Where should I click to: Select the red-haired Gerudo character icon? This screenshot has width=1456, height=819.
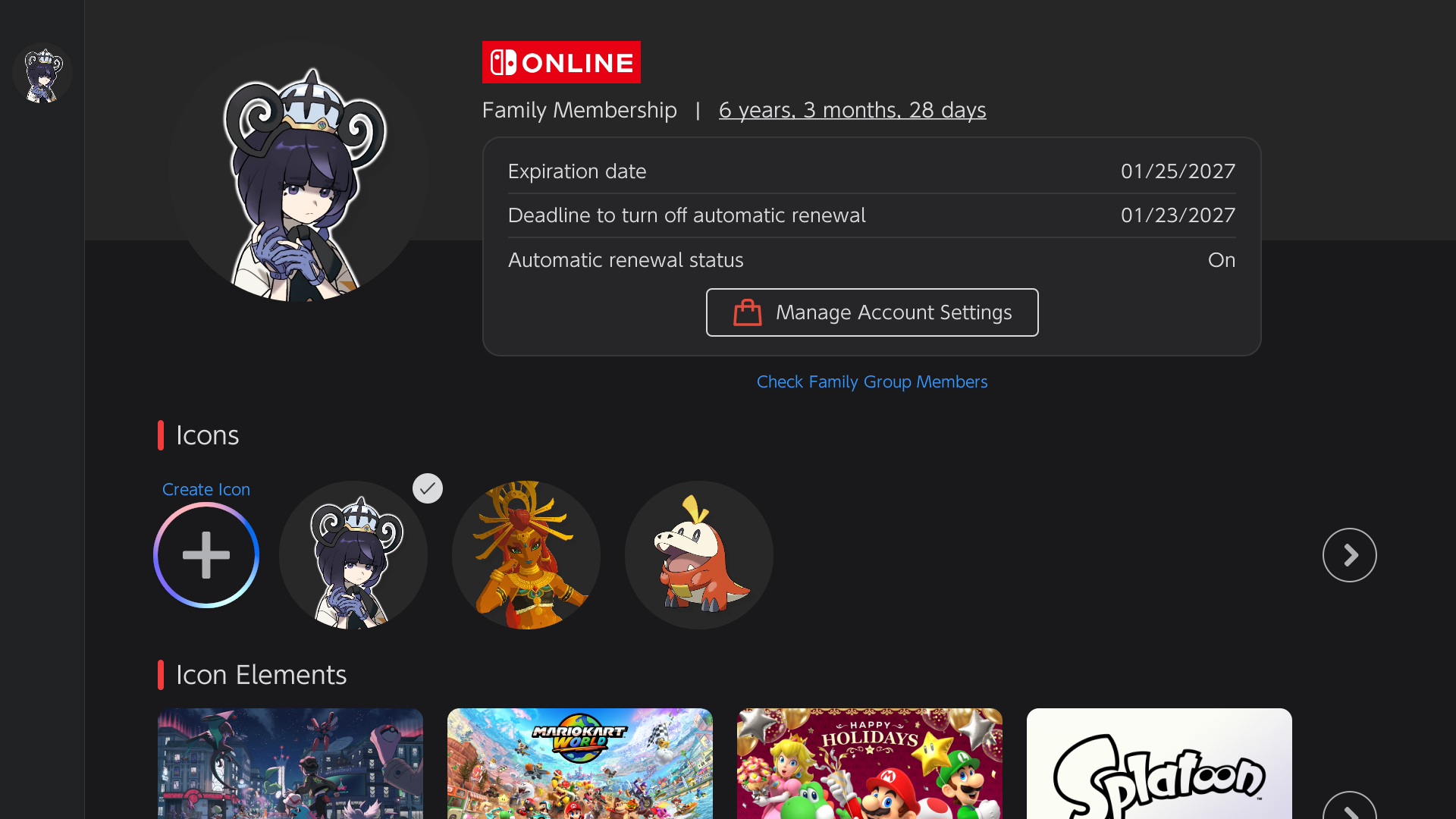click(526, 555)
